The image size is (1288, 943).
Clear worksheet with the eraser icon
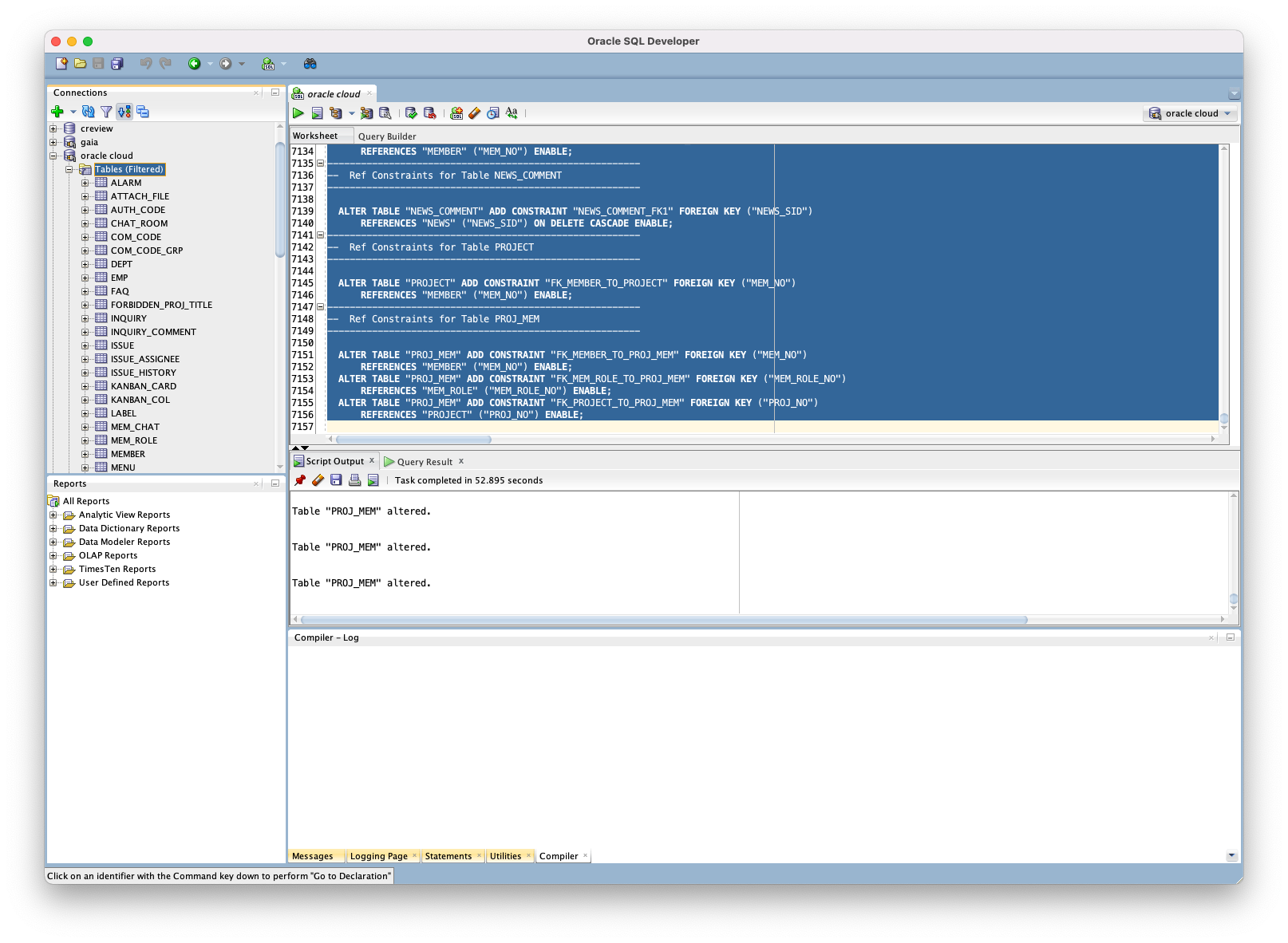(x=475, y=113)
